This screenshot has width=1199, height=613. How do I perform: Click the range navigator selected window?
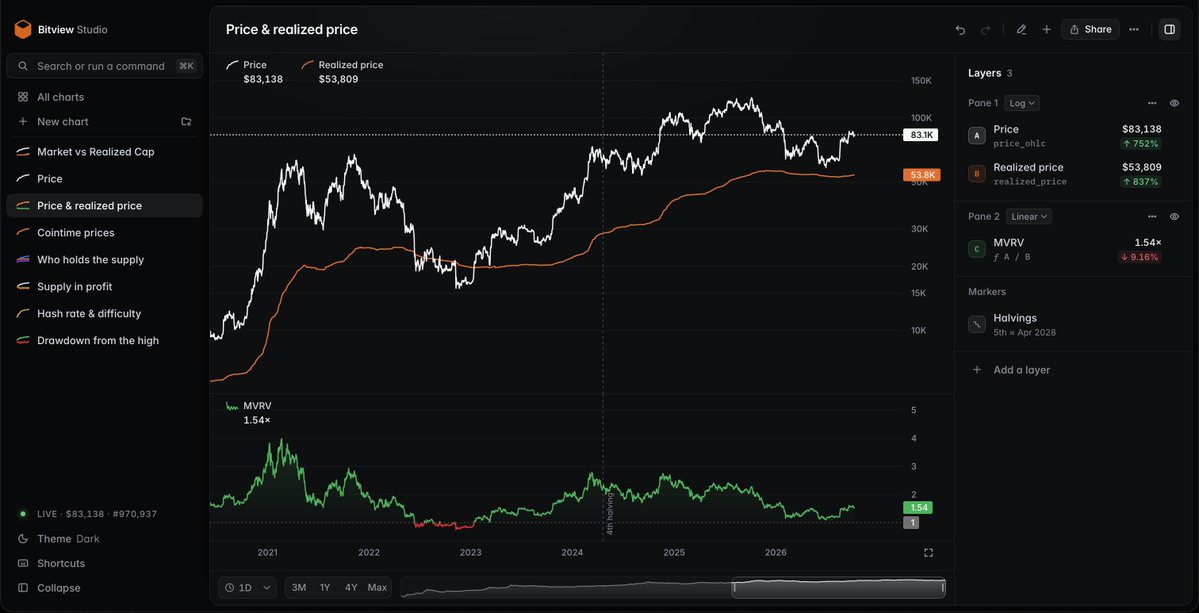(x=839, y=588)
